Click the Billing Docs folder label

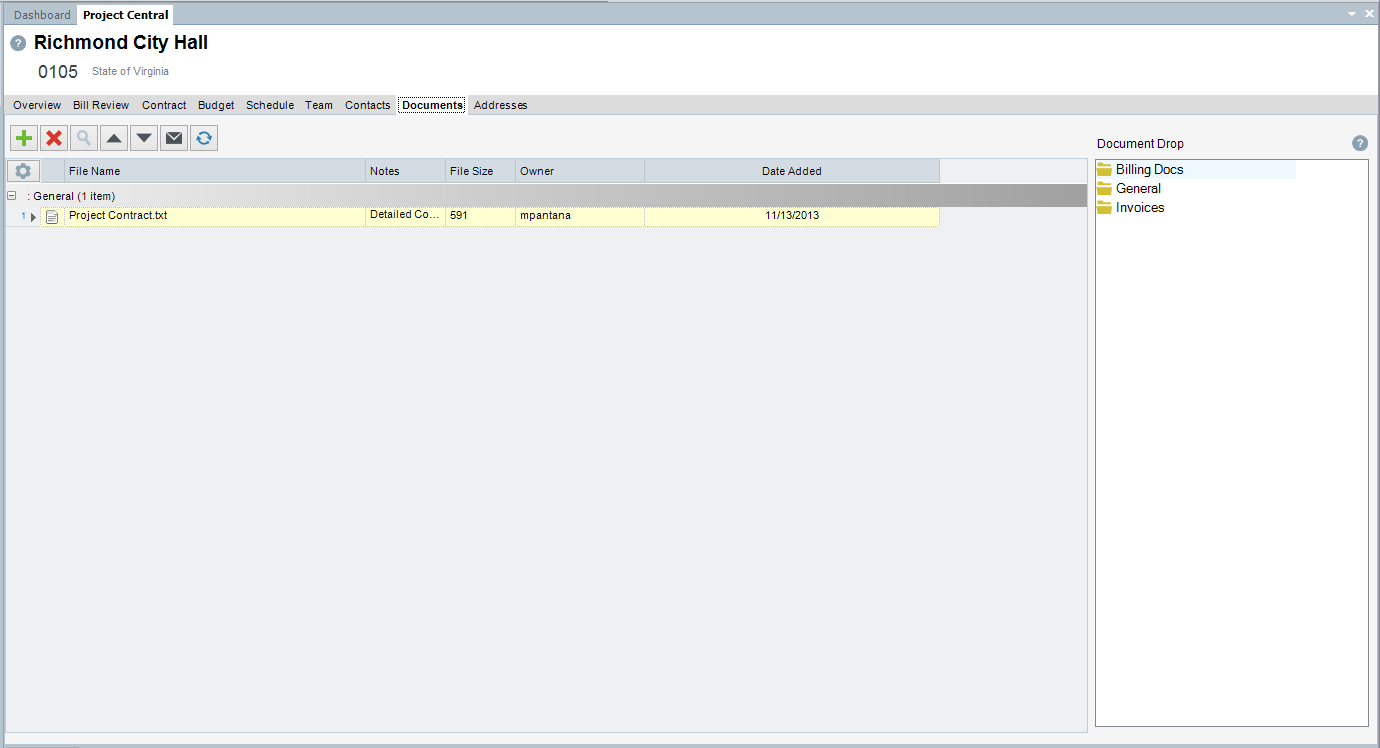tap(1150, 170)
